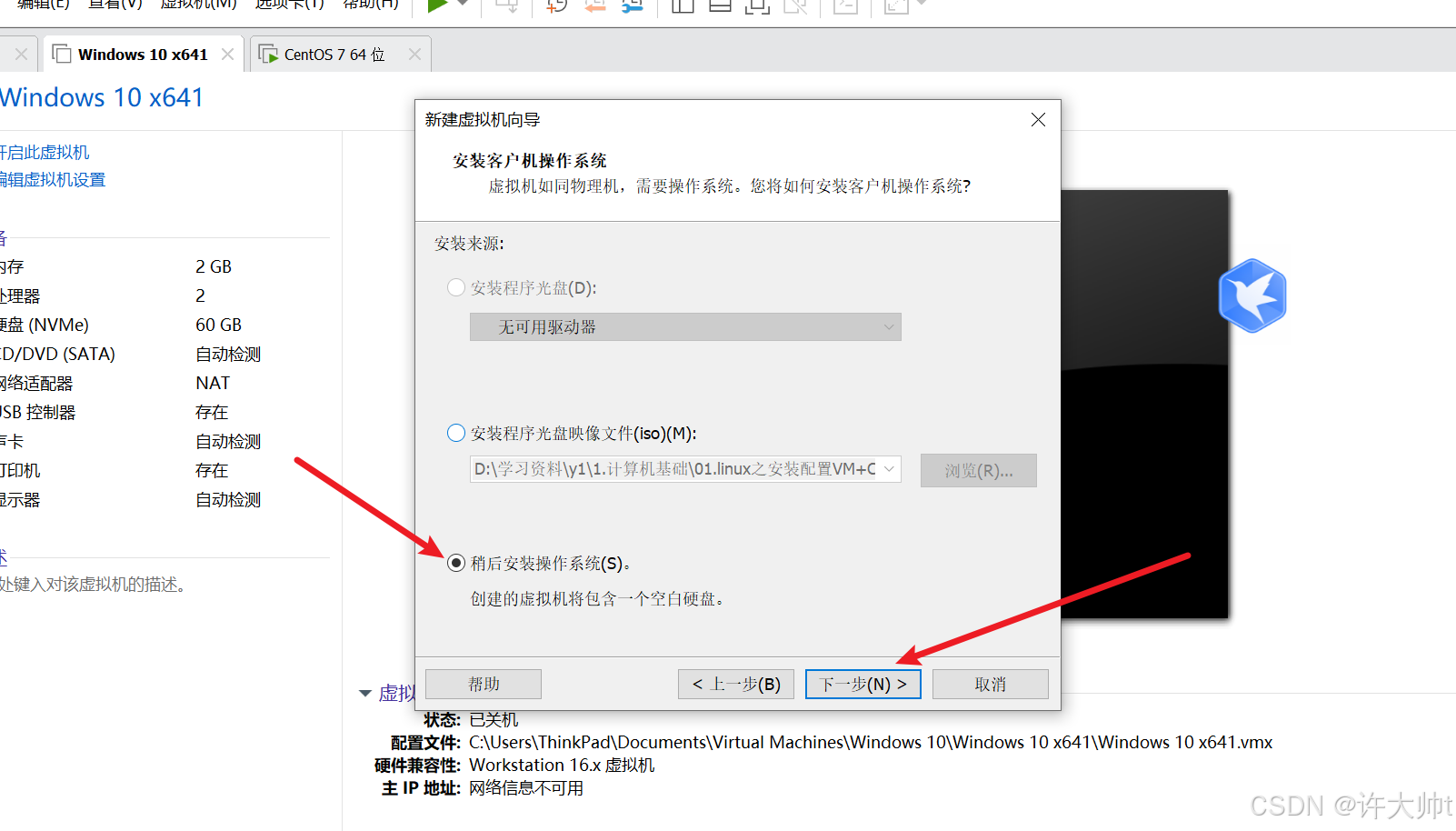The width and height of the screenshot is (1456, 831).
Task: Click 开启此虚拟机 link
Action: coord(45,152)
